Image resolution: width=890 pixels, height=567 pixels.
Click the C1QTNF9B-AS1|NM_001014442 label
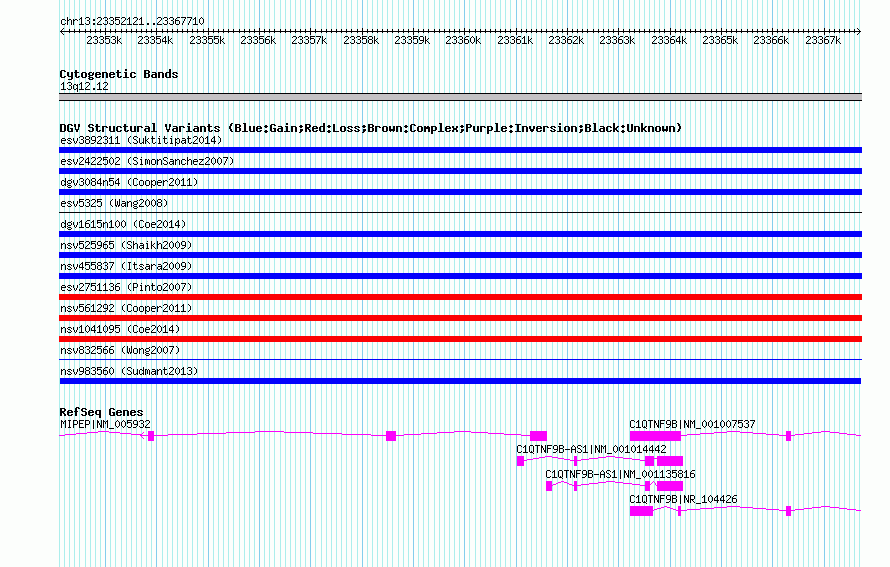(591, 449)
